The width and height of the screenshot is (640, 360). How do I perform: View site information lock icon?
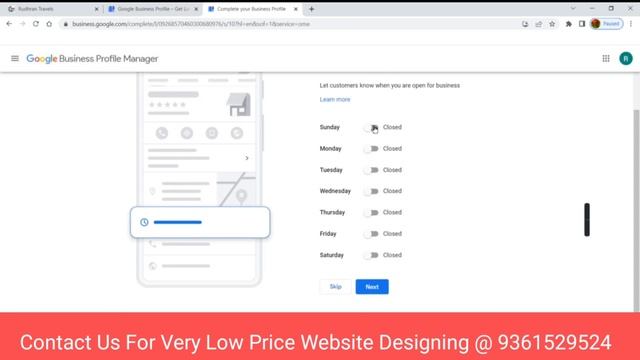point(65,24)
